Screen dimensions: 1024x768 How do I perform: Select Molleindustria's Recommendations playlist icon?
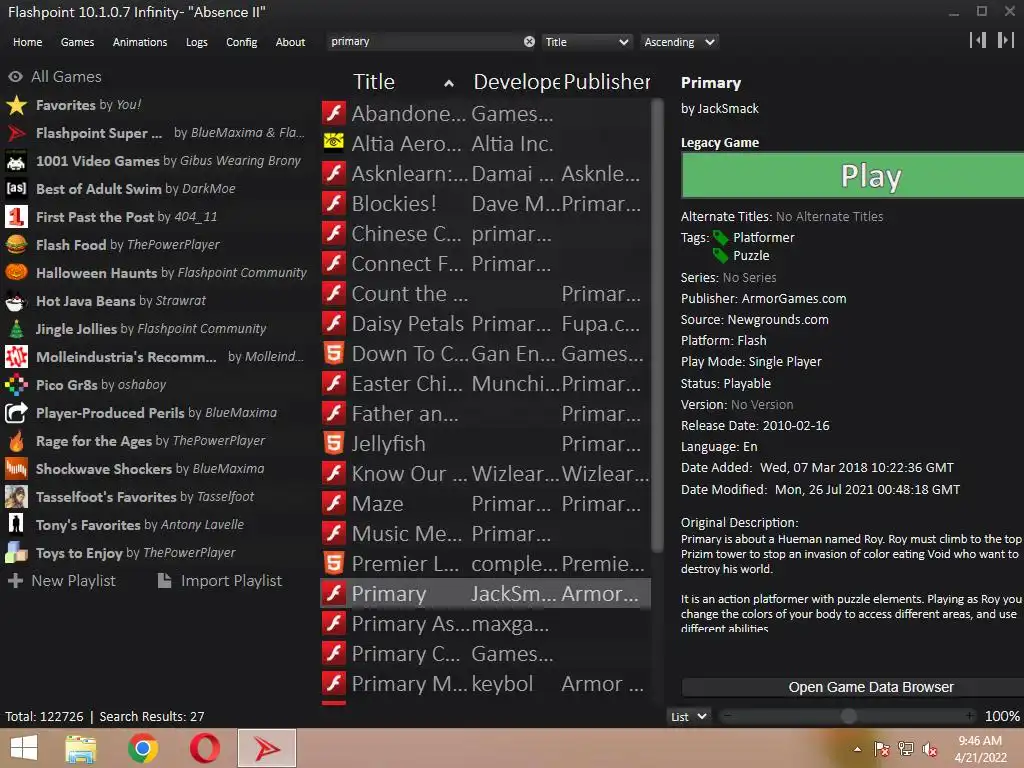[x=16, y=357]
